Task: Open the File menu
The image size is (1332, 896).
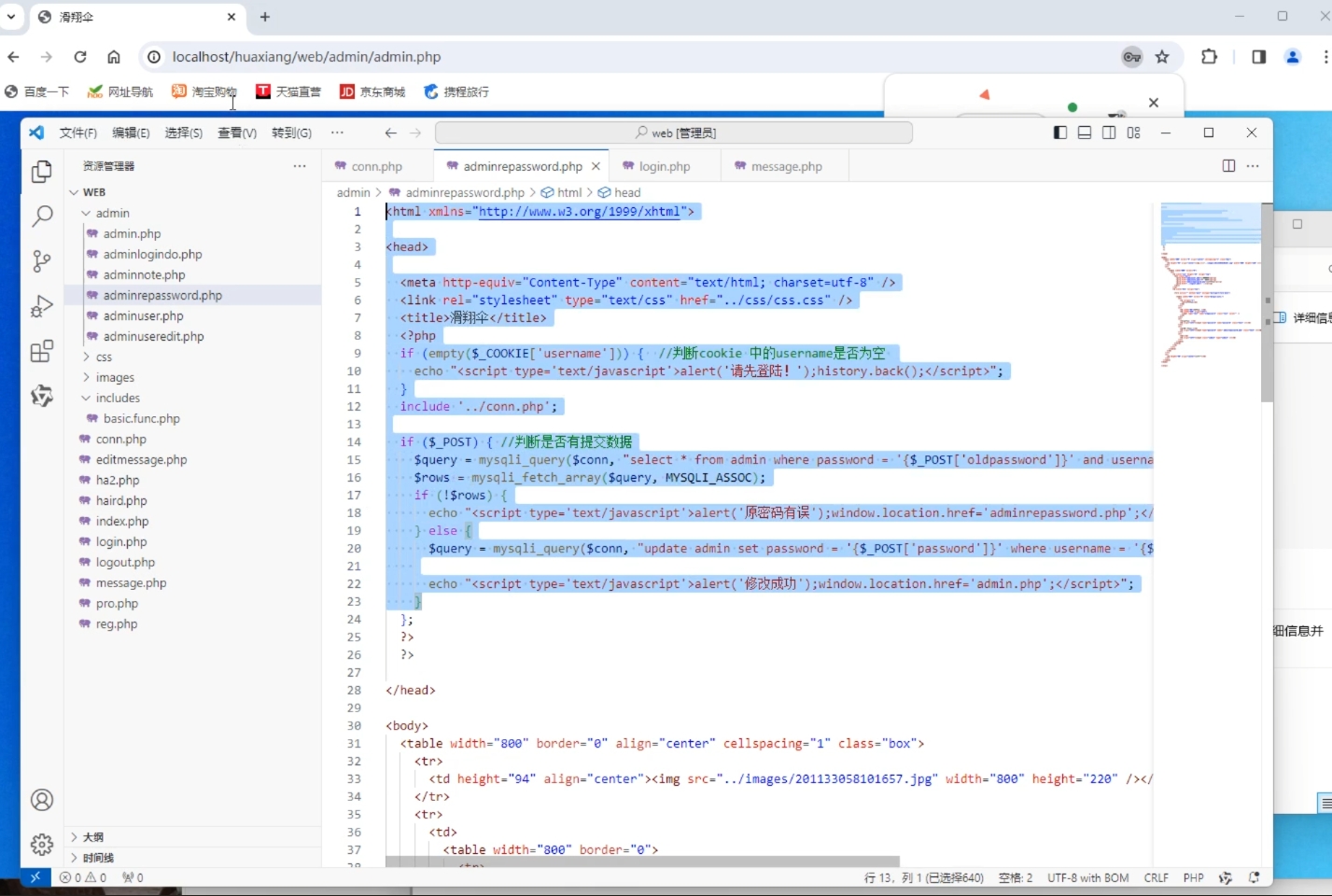Action: [78, 133]
